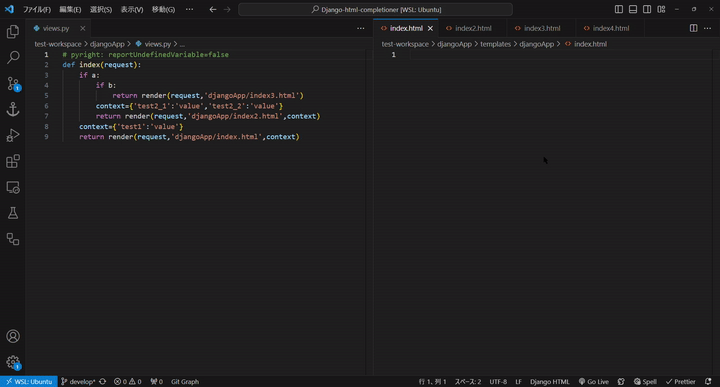The width and height of the screenshot is (720, 387).
Task: Change language mode Django HTML
Action: tap(550, 381)
